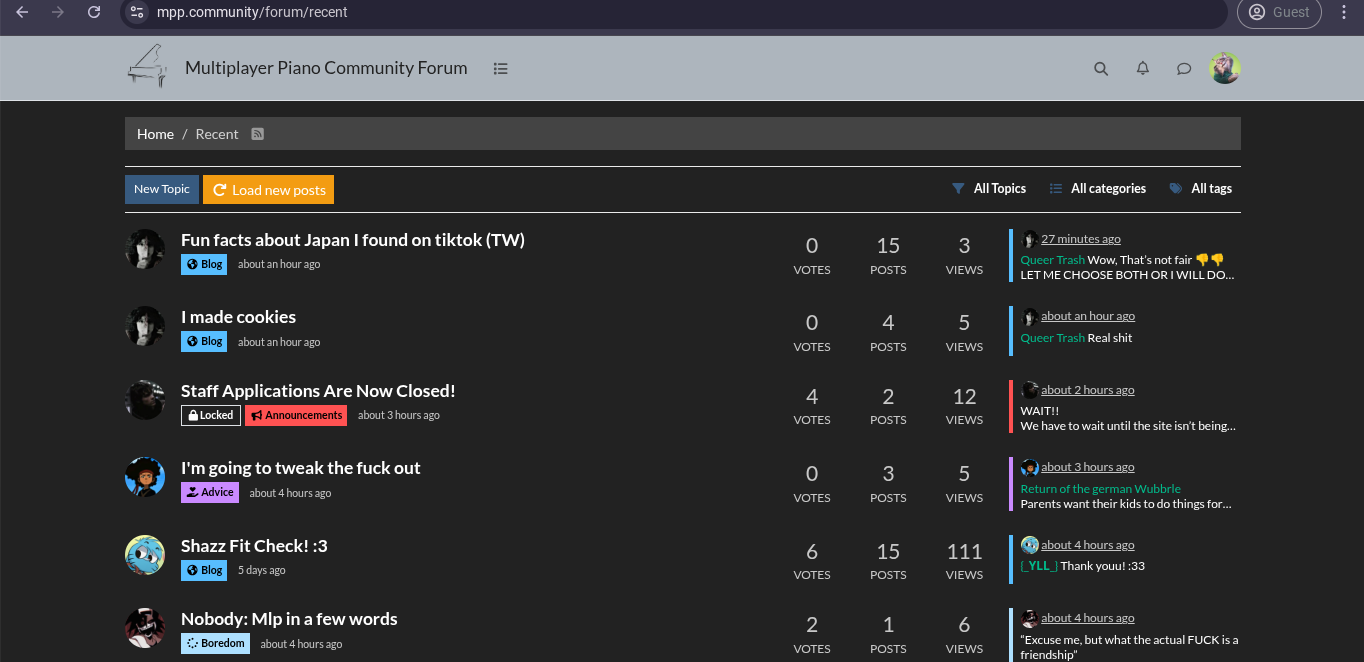This screenshot has width=1364, height=662.
Task: Expand the All categories filter
Action: (x=1098, y=189)
